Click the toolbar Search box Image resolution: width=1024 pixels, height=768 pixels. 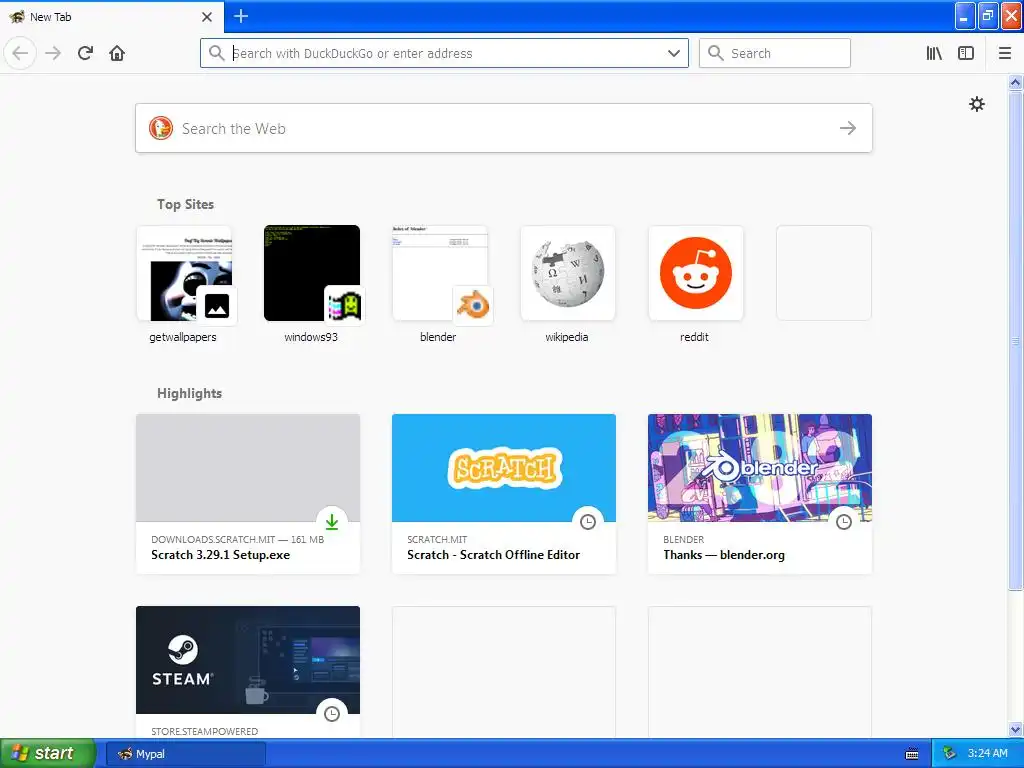tap(775, 53)
